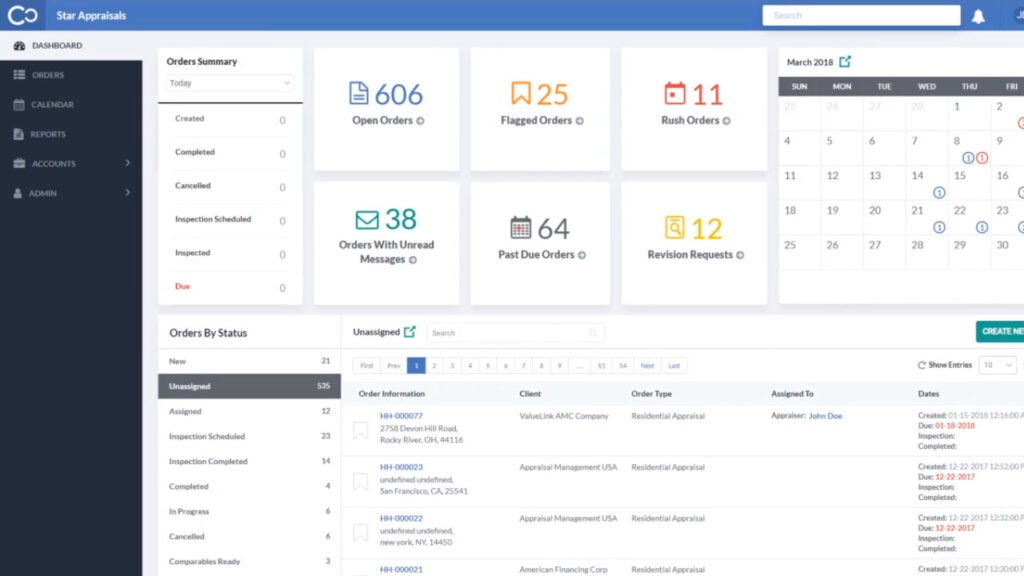Select the In Progress status row
Viewport: 1024px width, 576px height.
[249, 511]
